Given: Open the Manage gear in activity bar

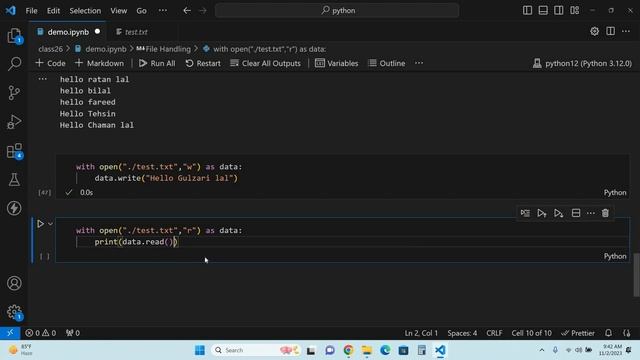Looking at the screenshot, I should 14,312.
